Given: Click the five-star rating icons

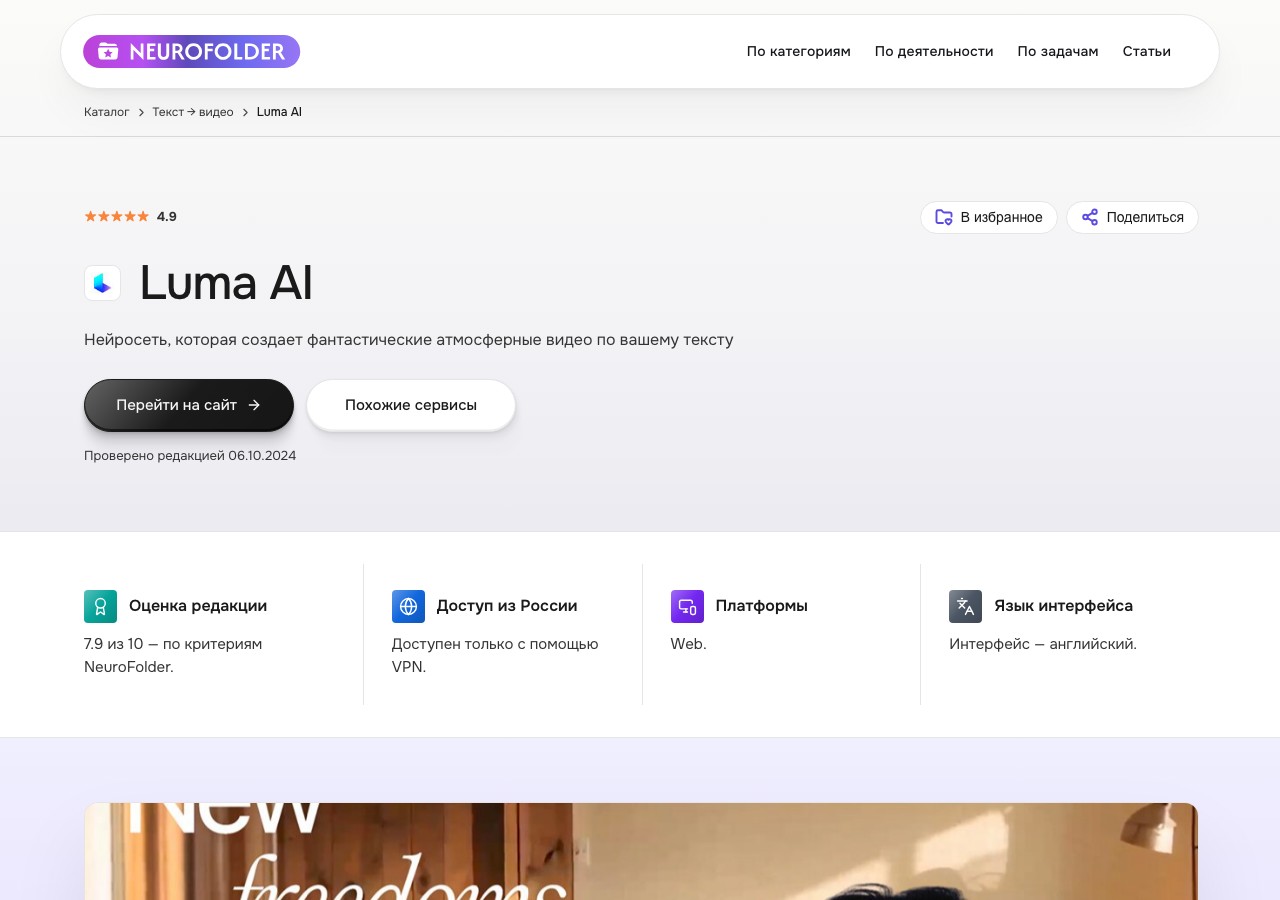Looking at the screenshot, I should pos(116,216).
